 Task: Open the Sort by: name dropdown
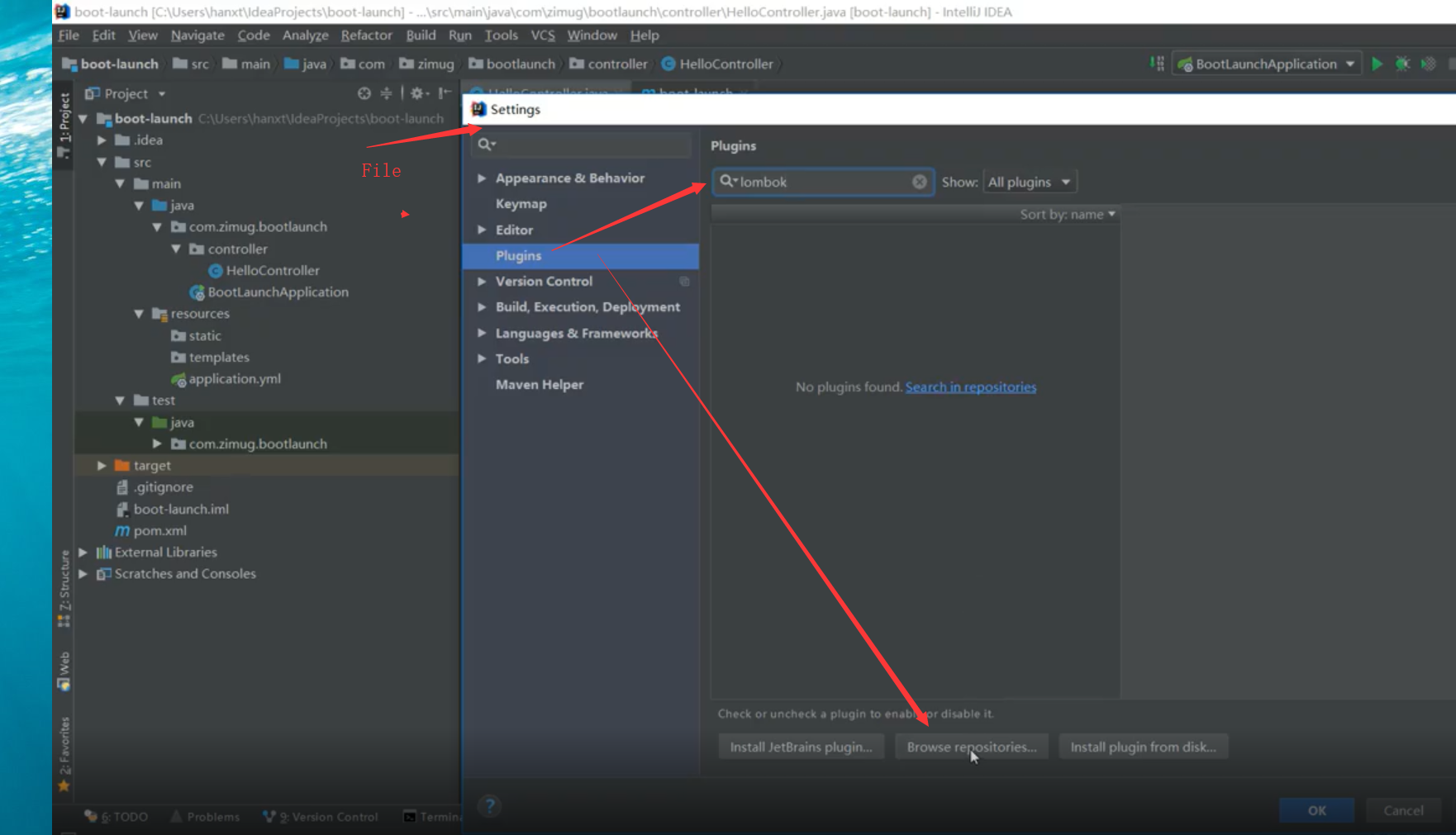1068,214
